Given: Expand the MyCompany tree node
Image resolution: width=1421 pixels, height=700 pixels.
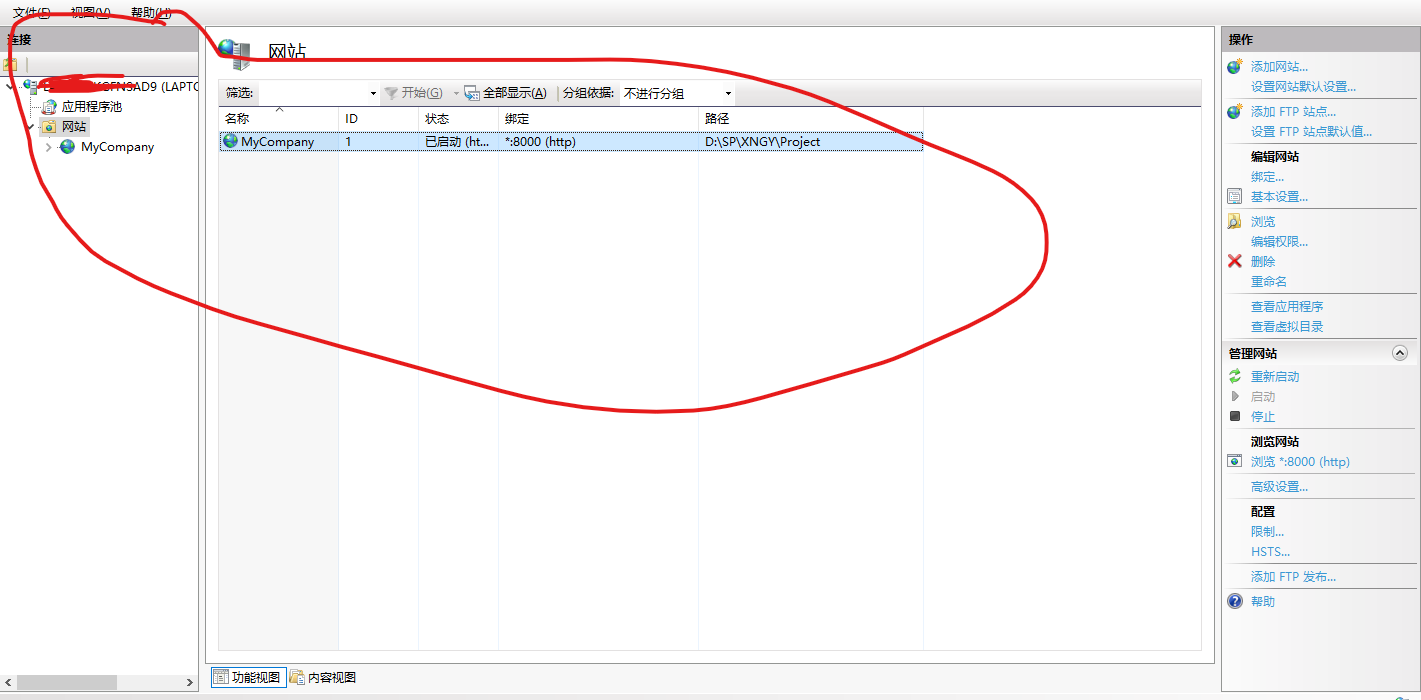Looking at the screenshot, I should pyautogui.click(x=47, y=146).
